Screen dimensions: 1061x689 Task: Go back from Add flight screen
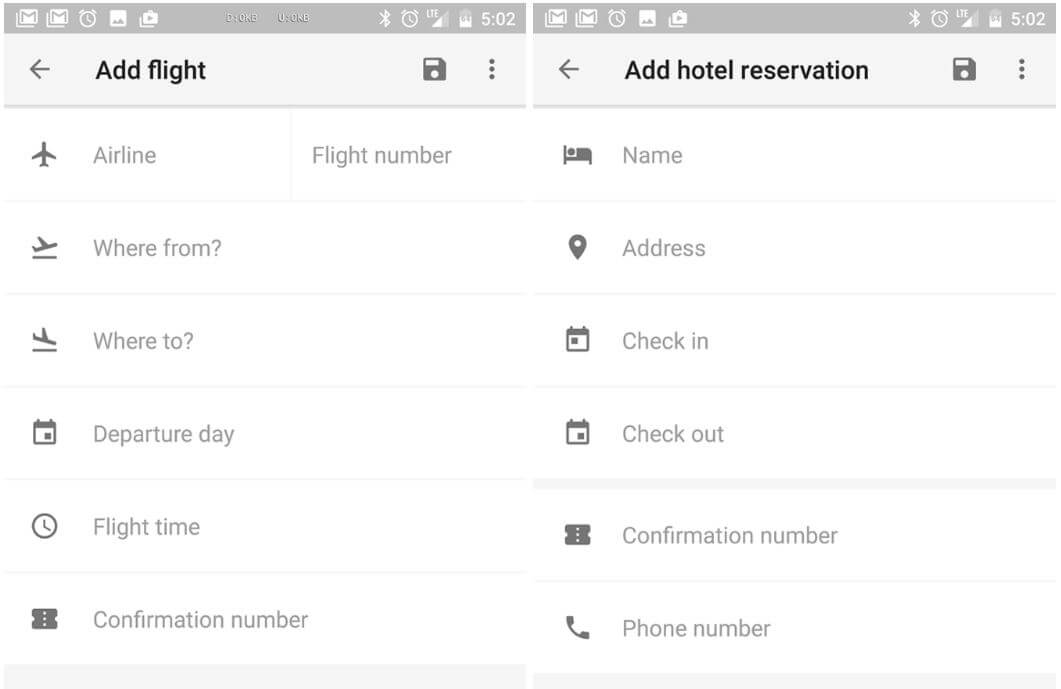pos(39,69)
